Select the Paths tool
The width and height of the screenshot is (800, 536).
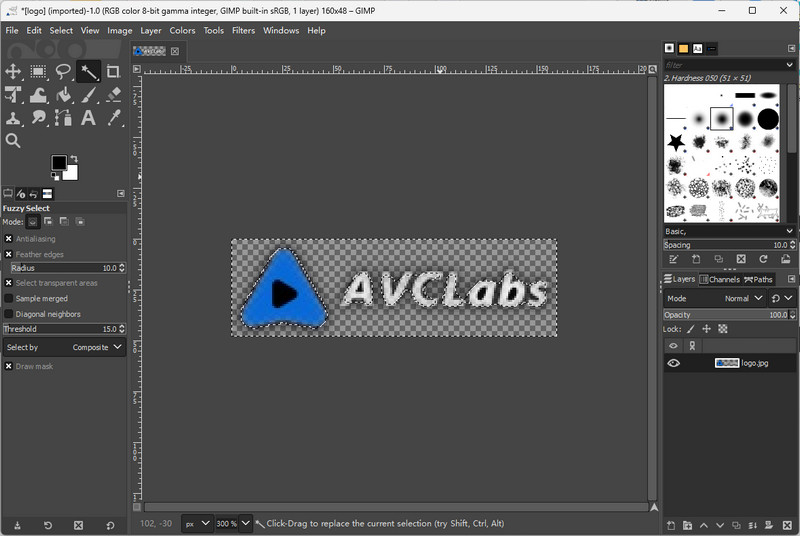coord(63,118)
